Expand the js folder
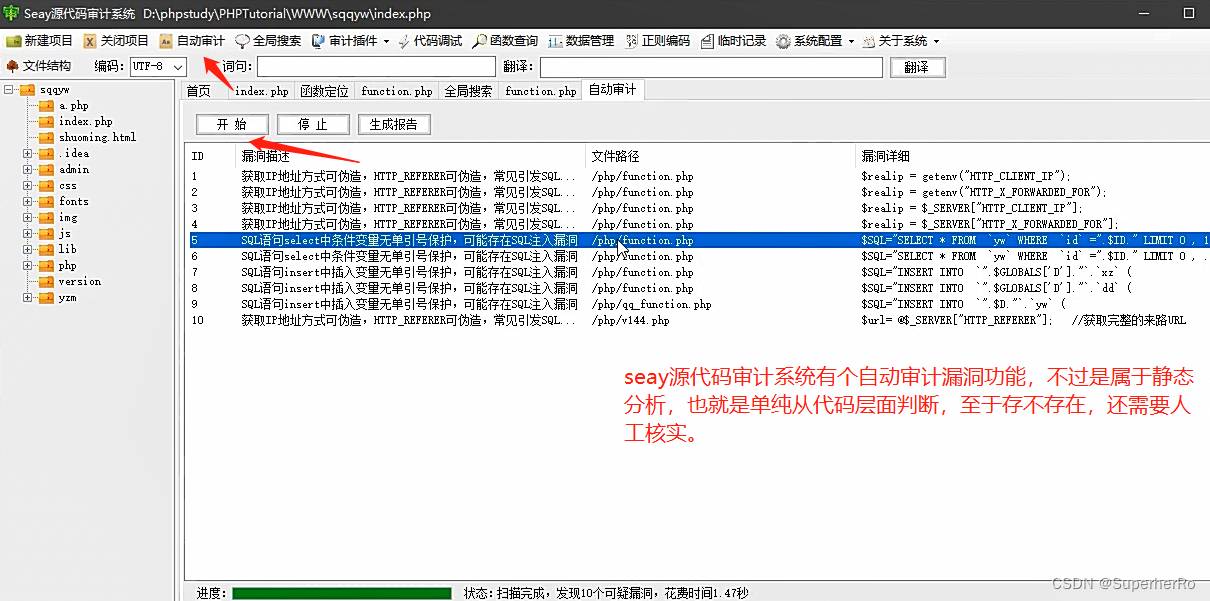The height and width of the screenshot is (601, 1210). [x=28, y=233]
